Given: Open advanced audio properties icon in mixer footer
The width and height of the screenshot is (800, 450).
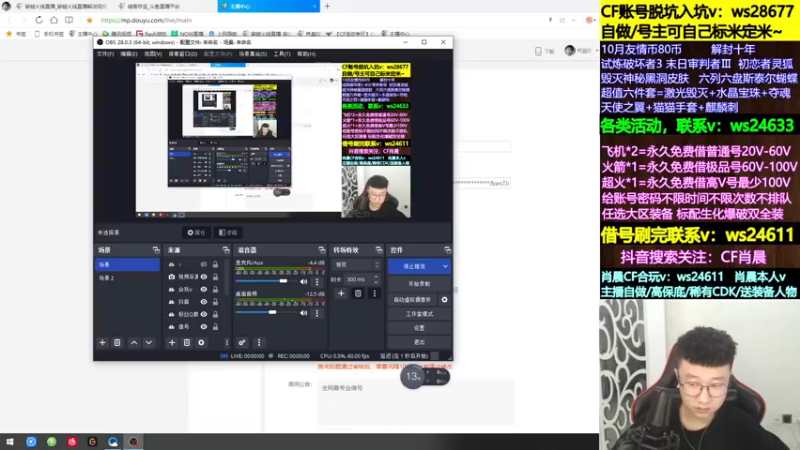Looking at the screenshot, I should point(242,343).
